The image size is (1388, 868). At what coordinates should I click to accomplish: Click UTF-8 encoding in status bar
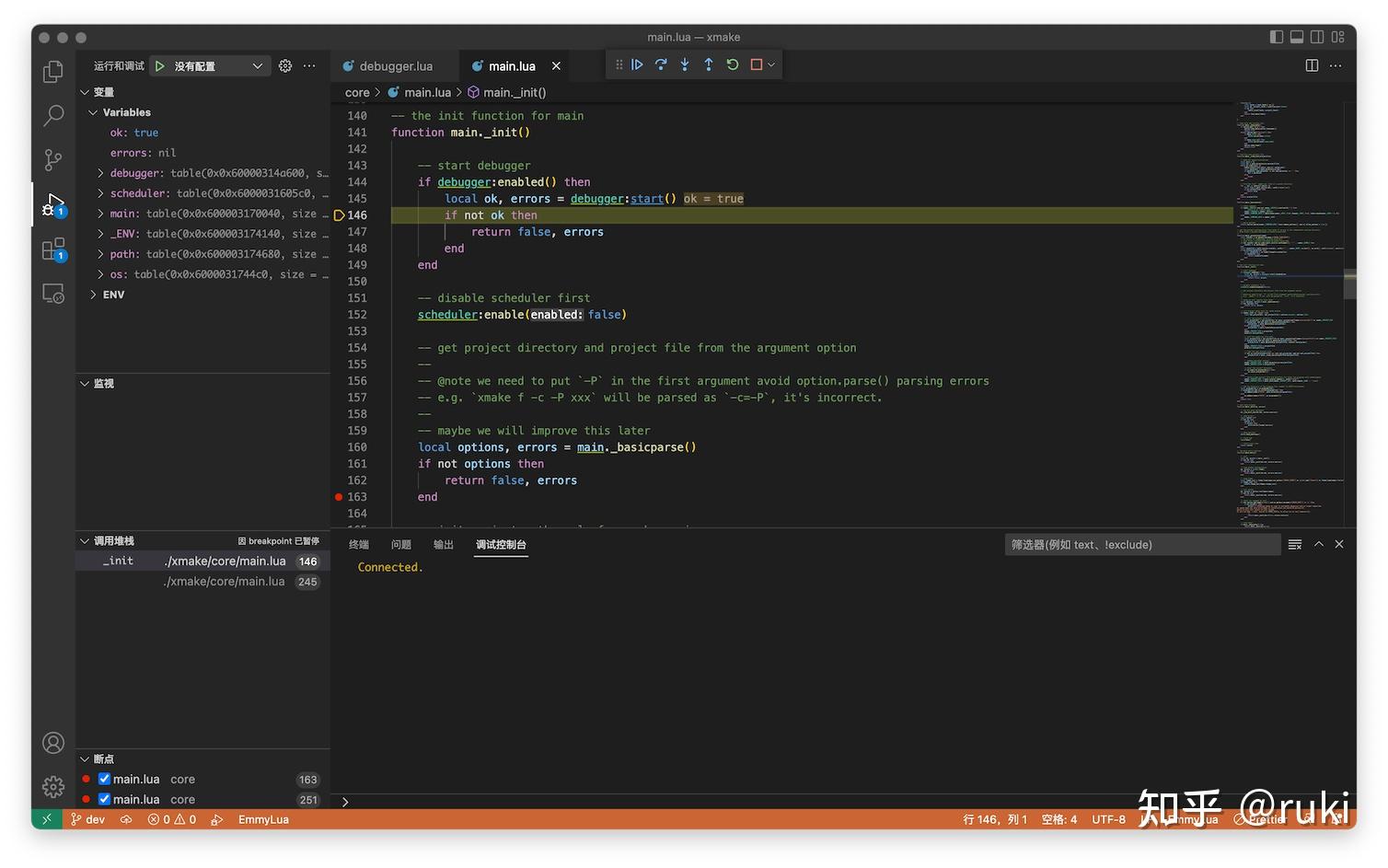point(1108,819)
